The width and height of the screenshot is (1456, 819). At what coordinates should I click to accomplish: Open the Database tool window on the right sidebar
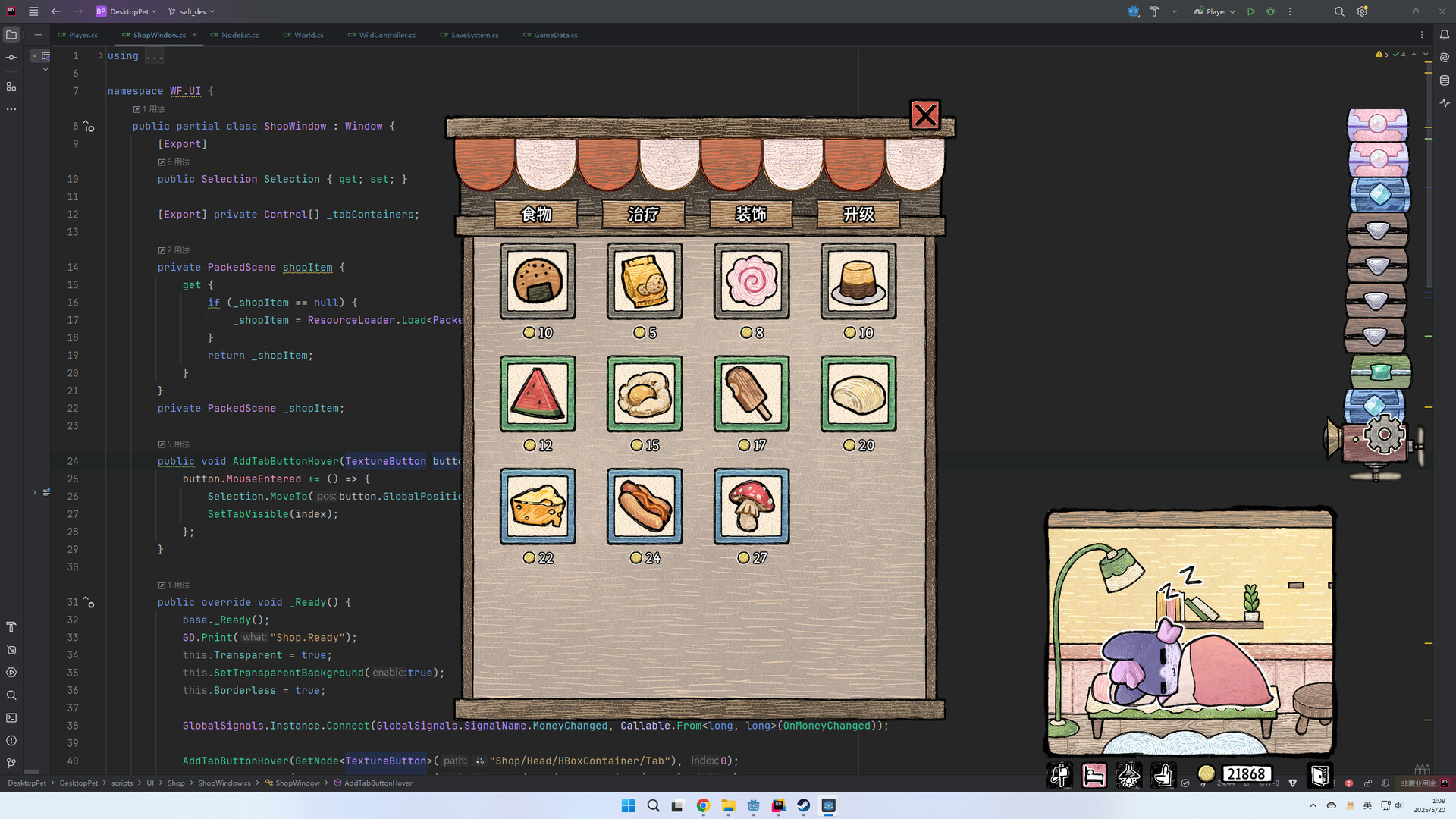(1446, 80)
